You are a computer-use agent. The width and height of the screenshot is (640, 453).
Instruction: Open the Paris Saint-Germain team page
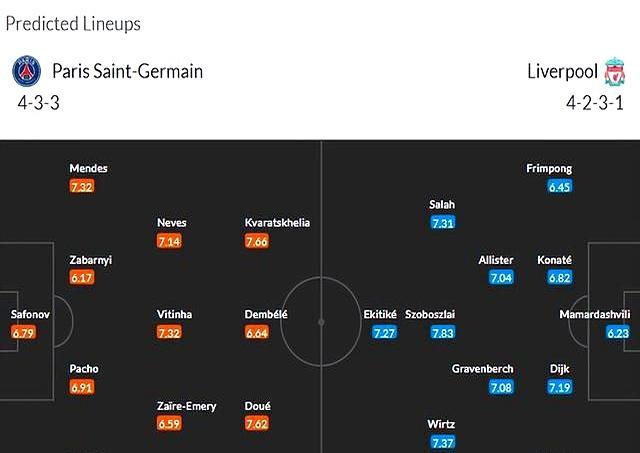click(127, 72)
